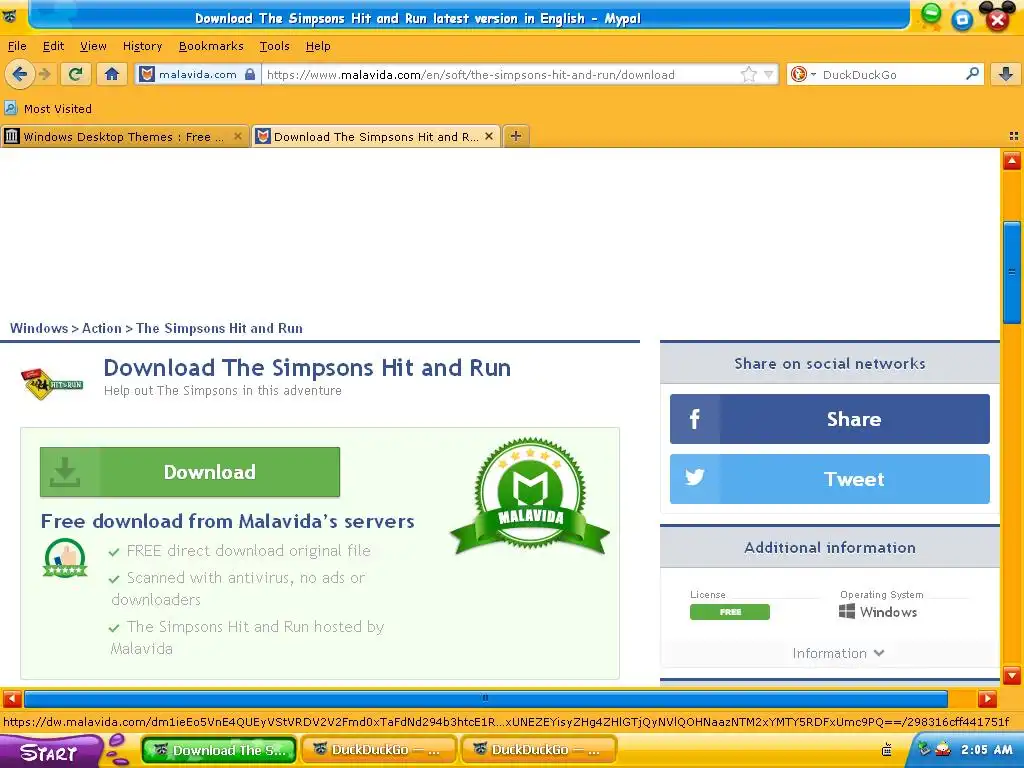
Task: Click the vertical scrollbar down arrow
Action: point(1012,675)
